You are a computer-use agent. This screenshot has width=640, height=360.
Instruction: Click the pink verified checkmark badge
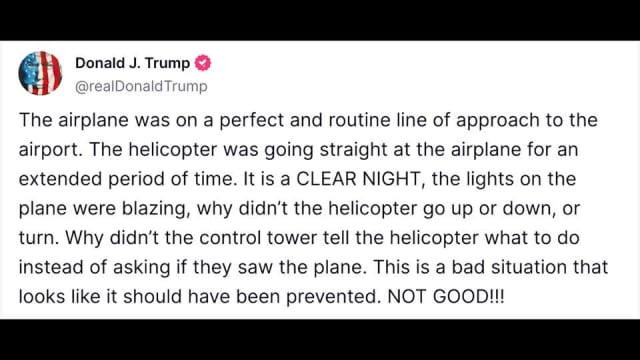point(202,63)
